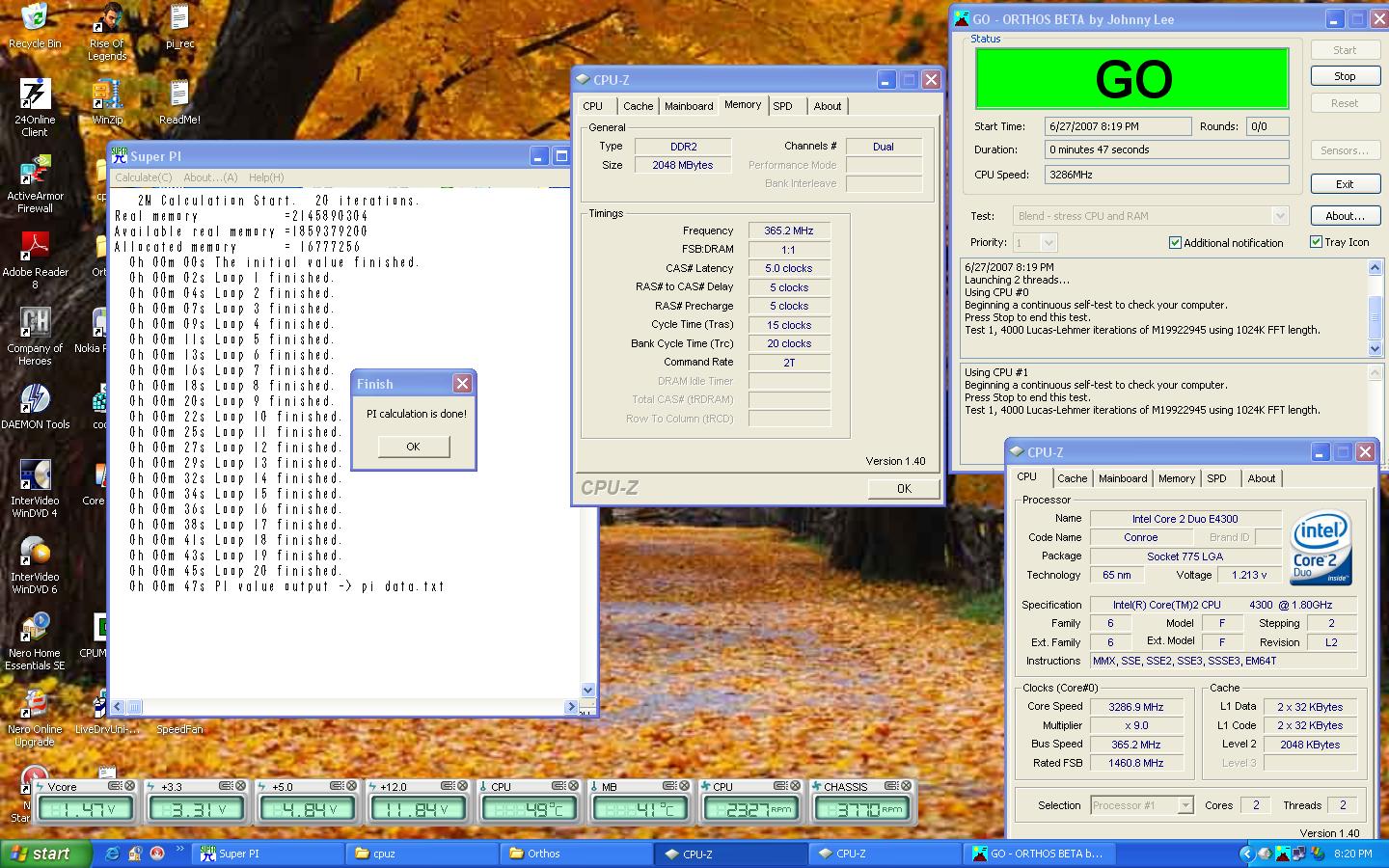This screenshot has height=868, width=1389.
Task: Show hidden system tray icons arrow
Action: (x=1246, y=854)
